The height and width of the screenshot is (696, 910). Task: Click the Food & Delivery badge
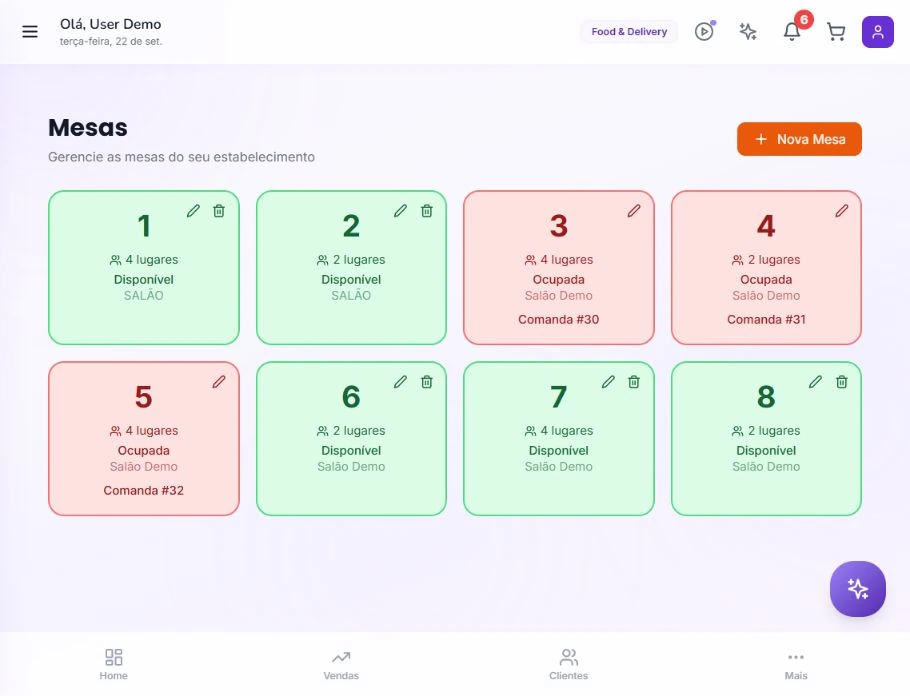click(x=629, y=31)
